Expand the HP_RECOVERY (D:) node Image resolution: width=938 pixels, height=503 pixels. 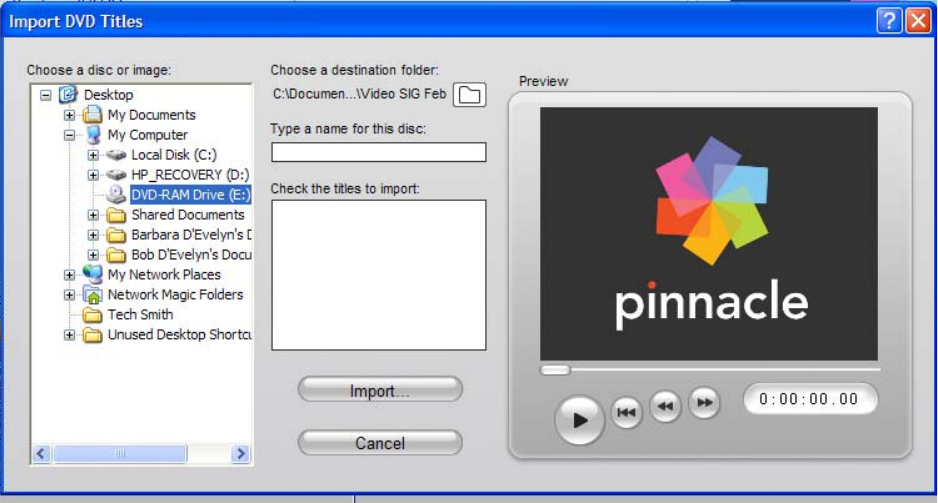pos(93,175)
